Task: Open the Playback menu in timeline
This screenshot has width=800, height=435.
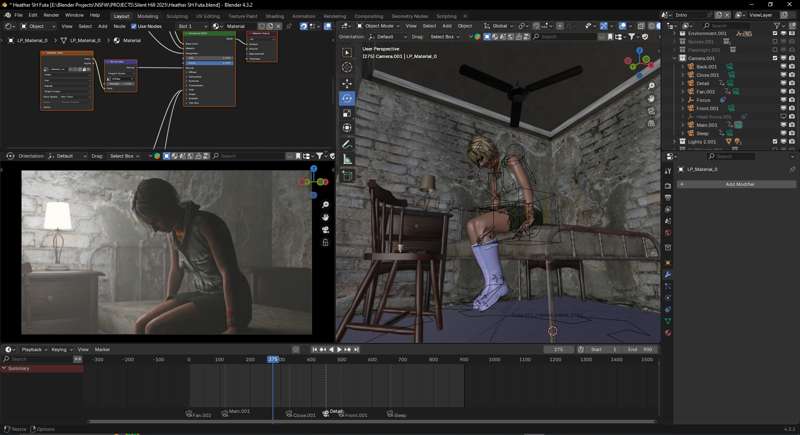Action: pyautogui.click(x=33, y=349)
